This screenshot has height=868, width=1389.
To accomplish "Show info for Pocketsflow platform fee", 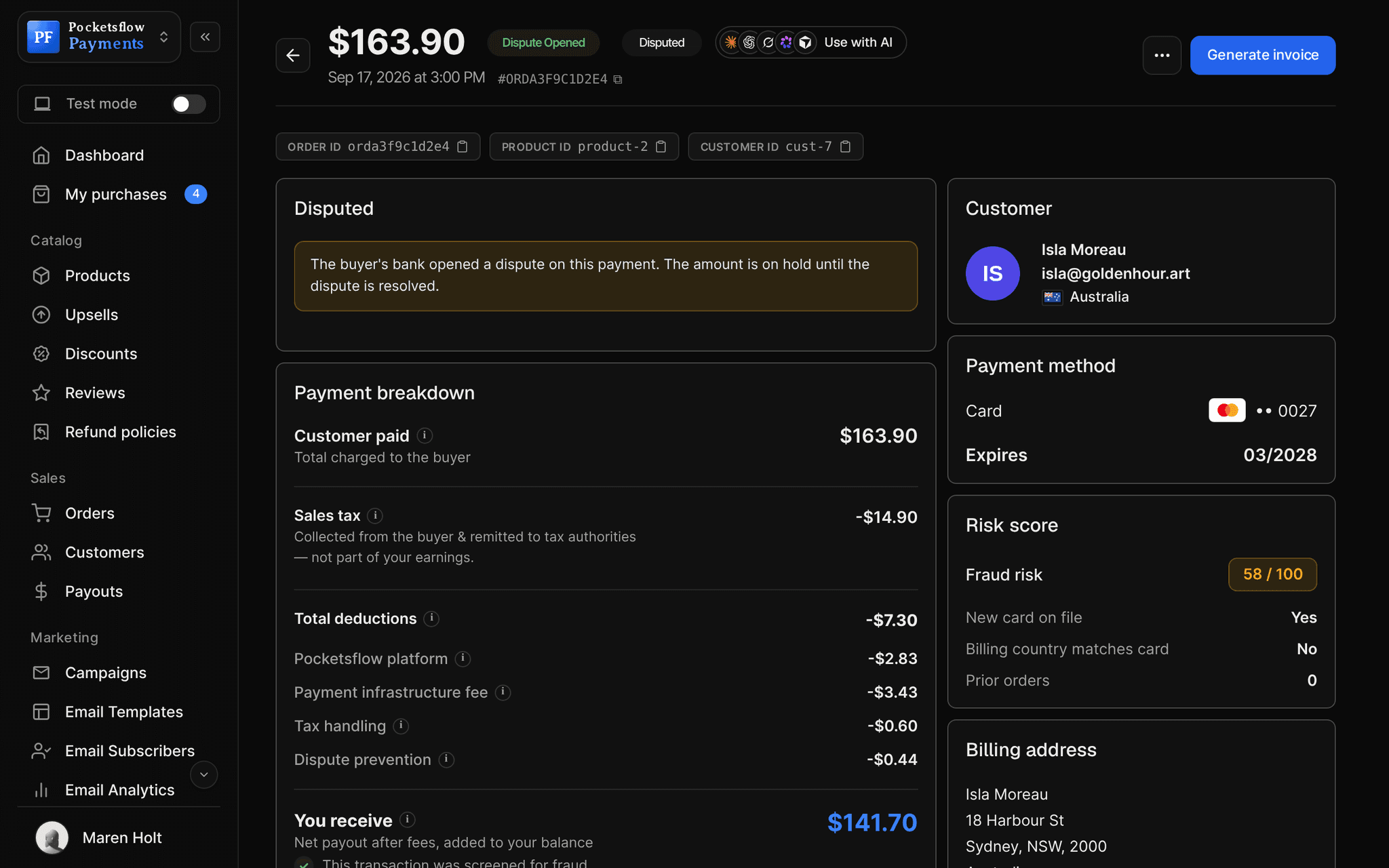I will click(463, 658).
